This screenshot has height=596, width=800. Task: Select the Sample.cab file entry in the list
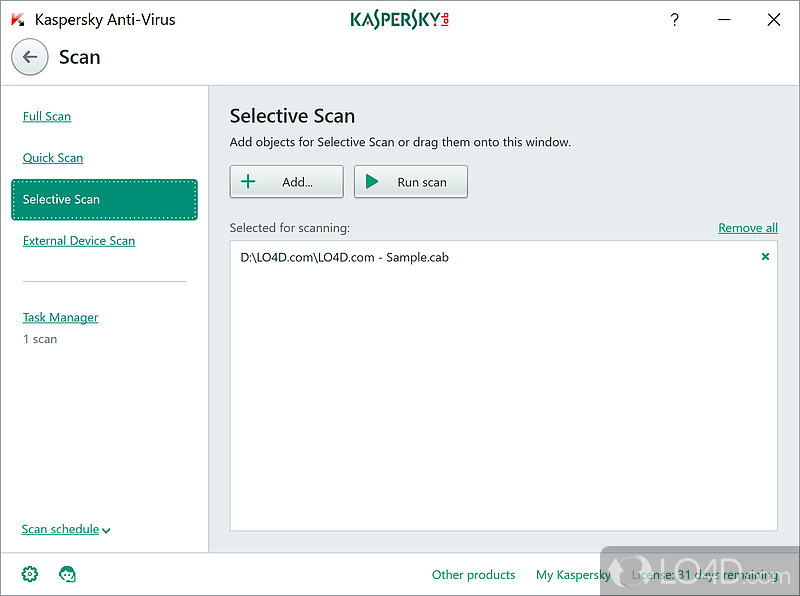coord(345,257)
